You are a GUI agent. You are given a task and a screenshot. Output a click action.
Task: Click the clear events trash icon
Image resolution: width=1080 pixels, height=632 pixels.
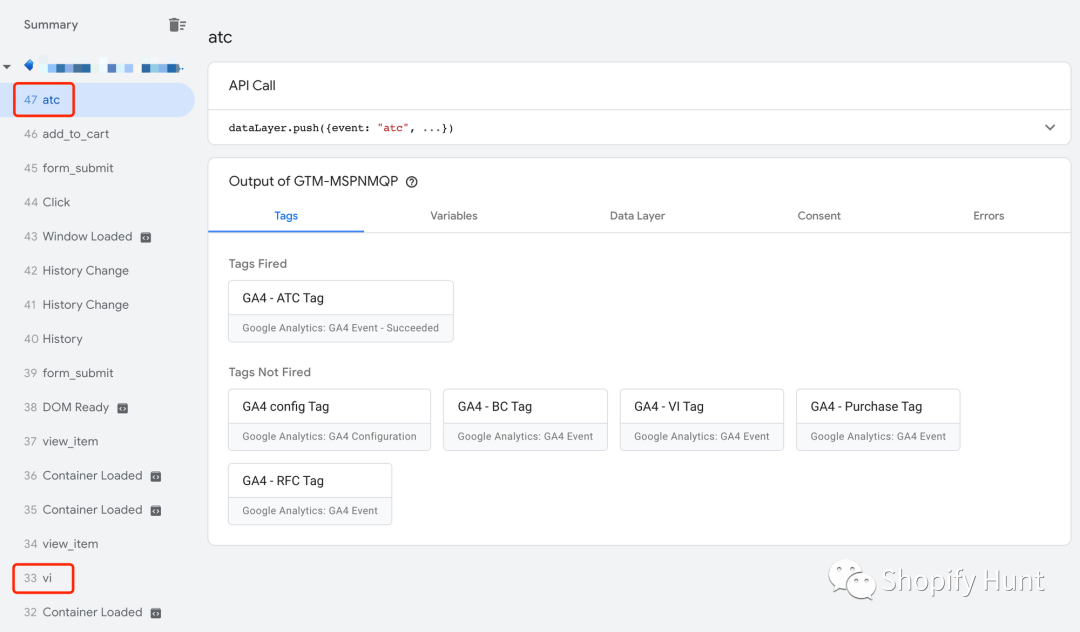(x=177, y=25)
